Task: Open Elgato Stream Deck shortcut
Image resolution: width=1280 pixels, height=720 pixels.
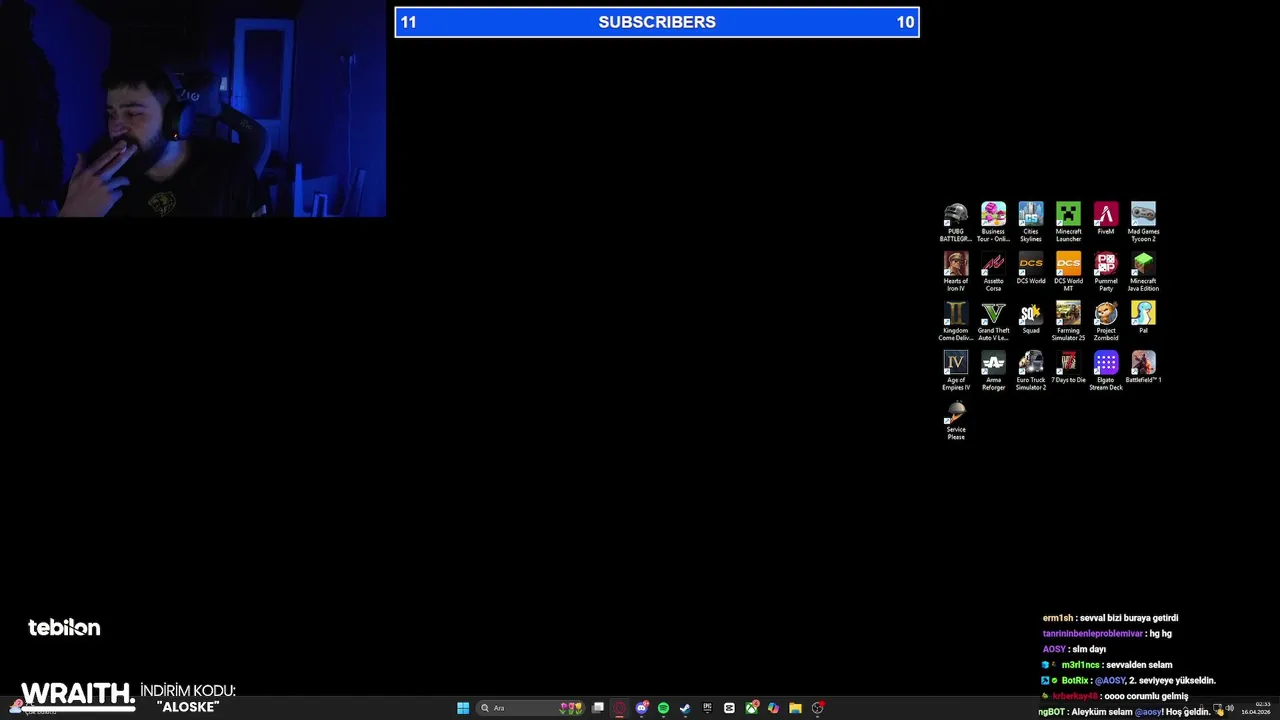Action: point(1106,370)
